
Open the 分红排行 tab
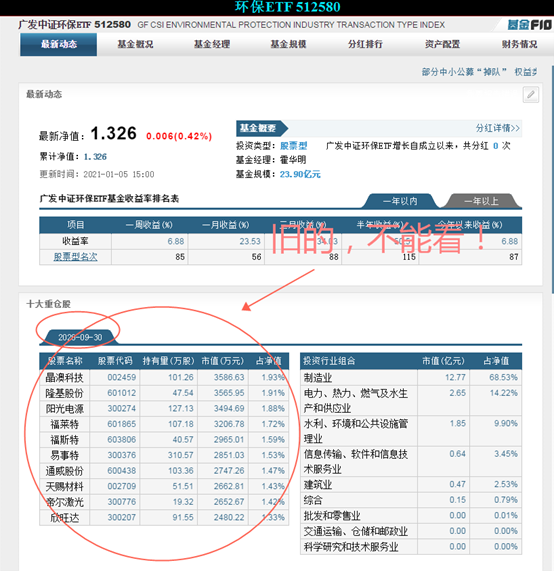(365, 44)
